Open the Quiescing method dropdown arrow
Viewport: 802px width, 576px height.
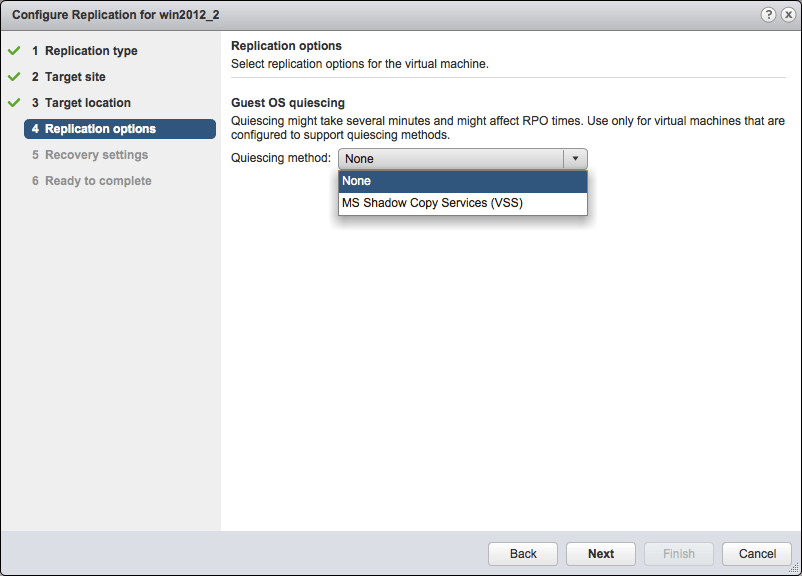tap(576, 158)
